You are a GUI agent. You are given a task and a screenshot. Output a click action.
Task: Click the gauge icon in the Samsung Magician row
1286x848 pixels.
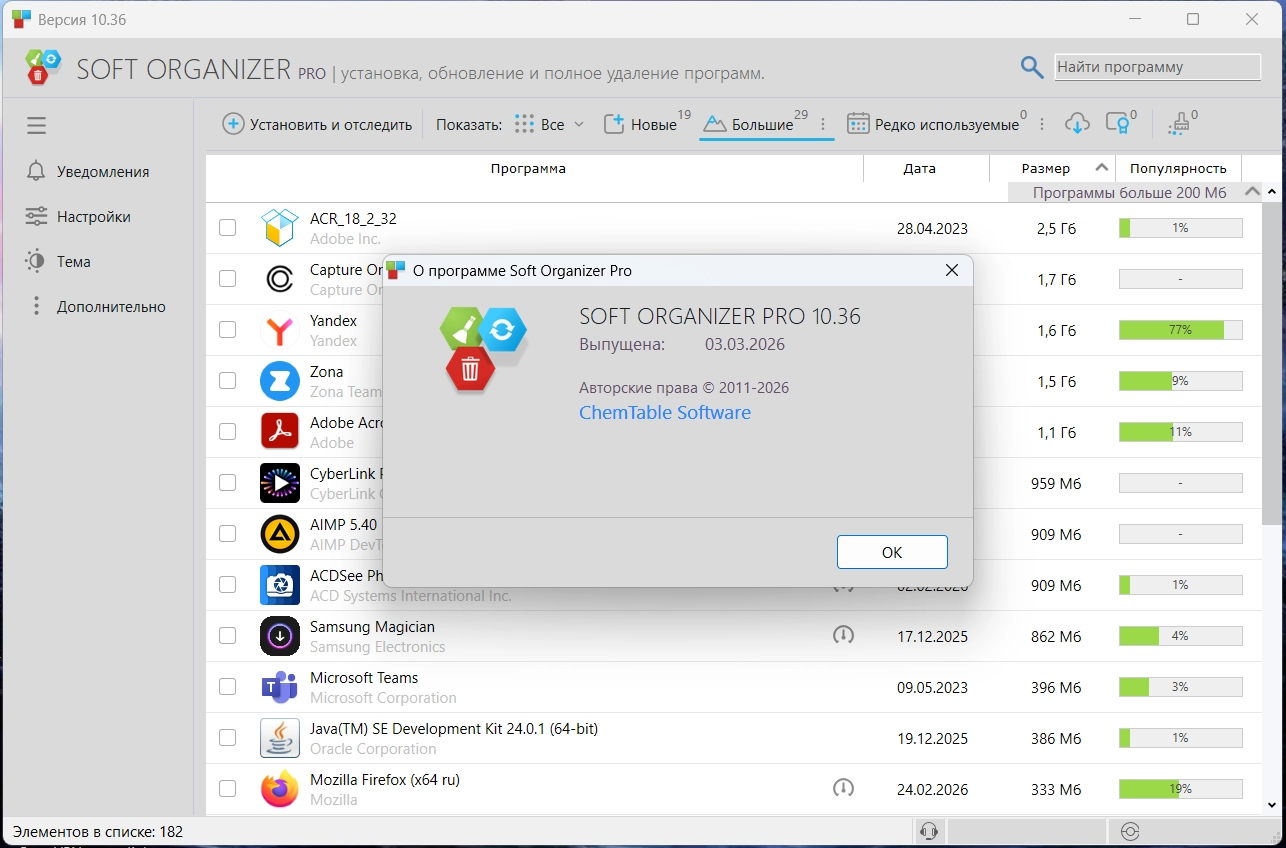(x=844, y=635)
